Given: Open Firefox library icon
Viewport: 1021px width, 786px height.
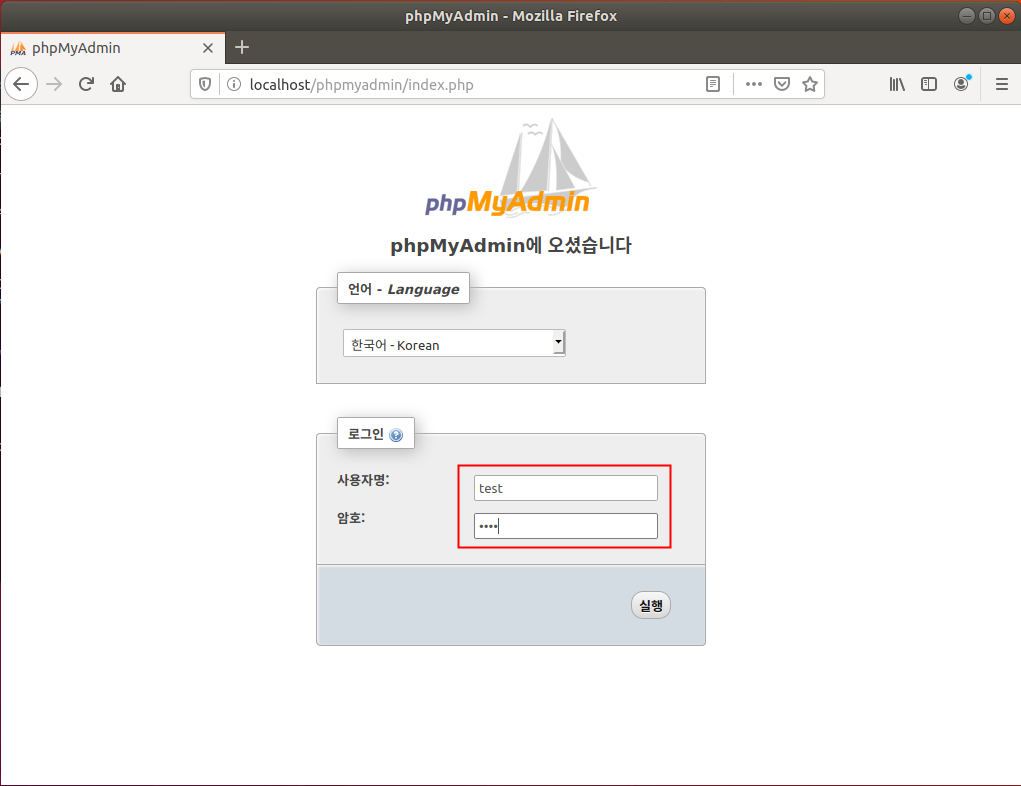Looking at the screenshot, I should pos(897,84).
